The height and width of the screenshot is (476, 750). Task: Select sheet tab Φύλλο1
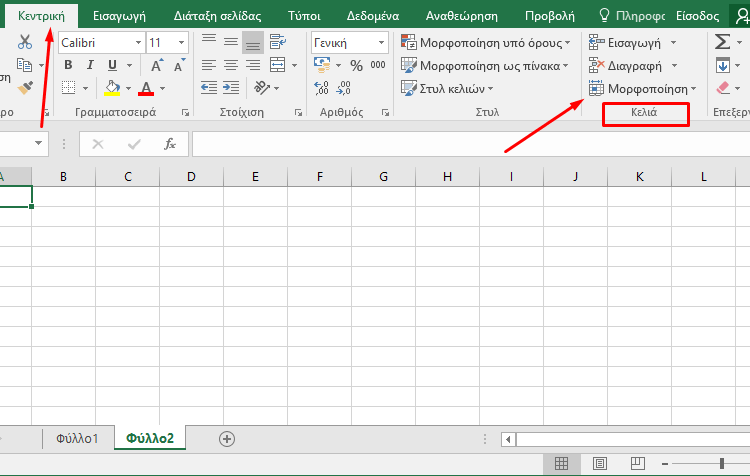tap(77, 438)
